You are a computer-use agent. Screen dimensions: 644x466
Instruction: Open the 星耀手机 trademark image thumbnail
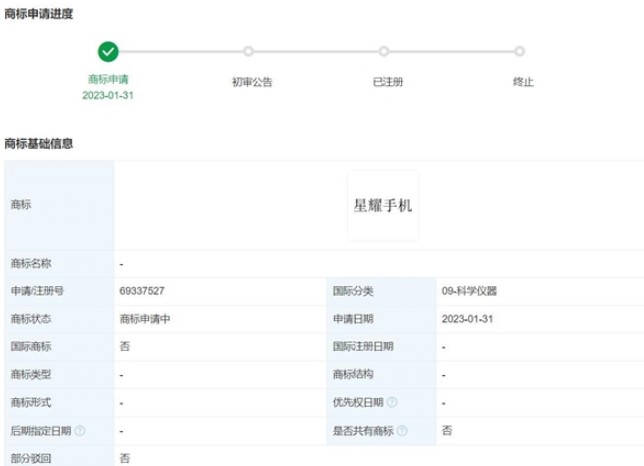pos(383,205)
